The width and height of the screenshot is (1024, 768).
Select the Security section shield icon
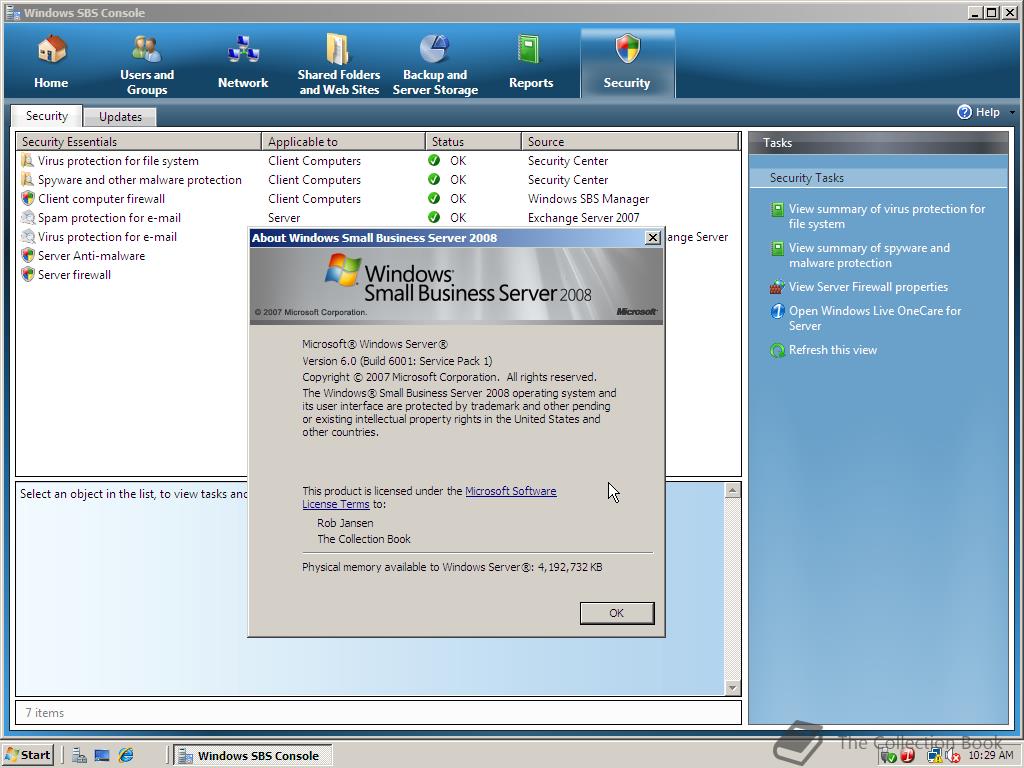pos(628,49)
